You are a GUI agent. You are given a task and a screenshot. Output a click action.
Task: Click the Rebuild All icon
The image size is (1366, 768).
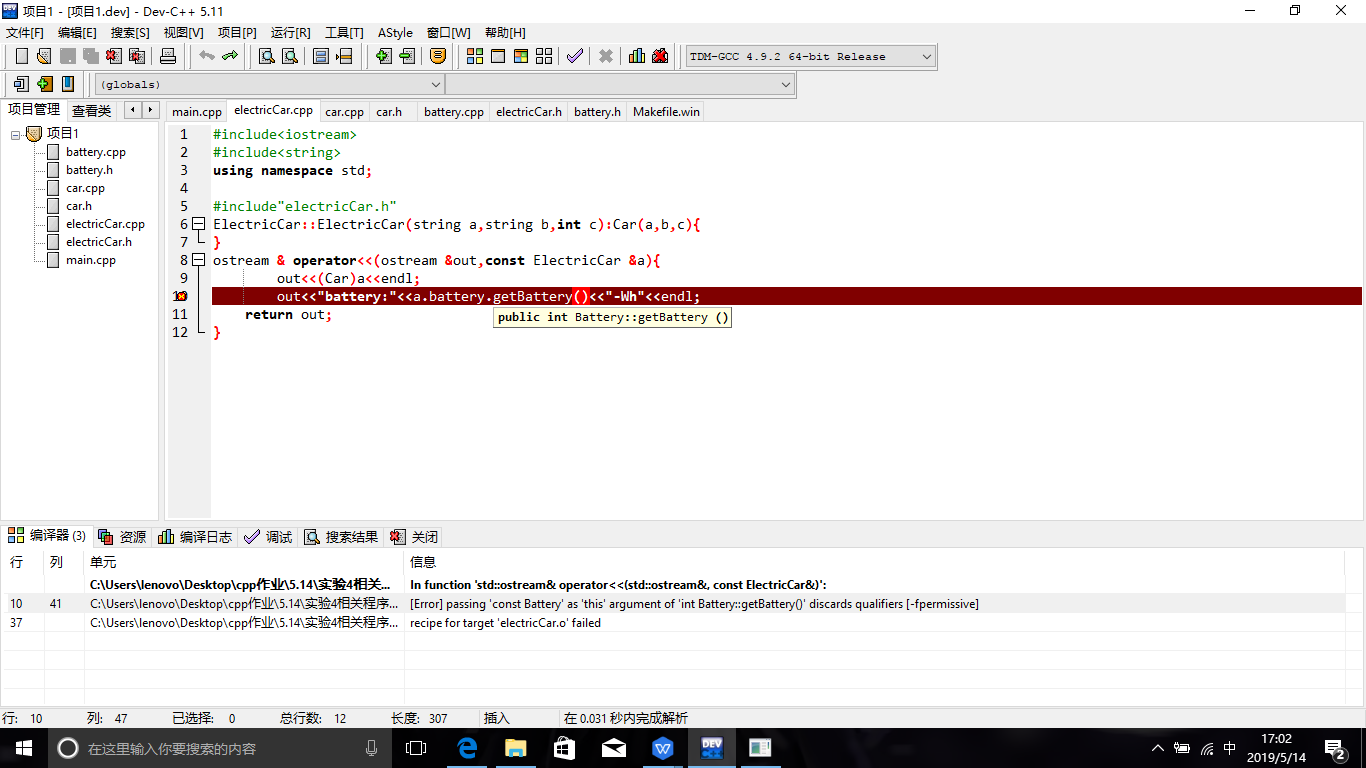(x=544, y=56)
